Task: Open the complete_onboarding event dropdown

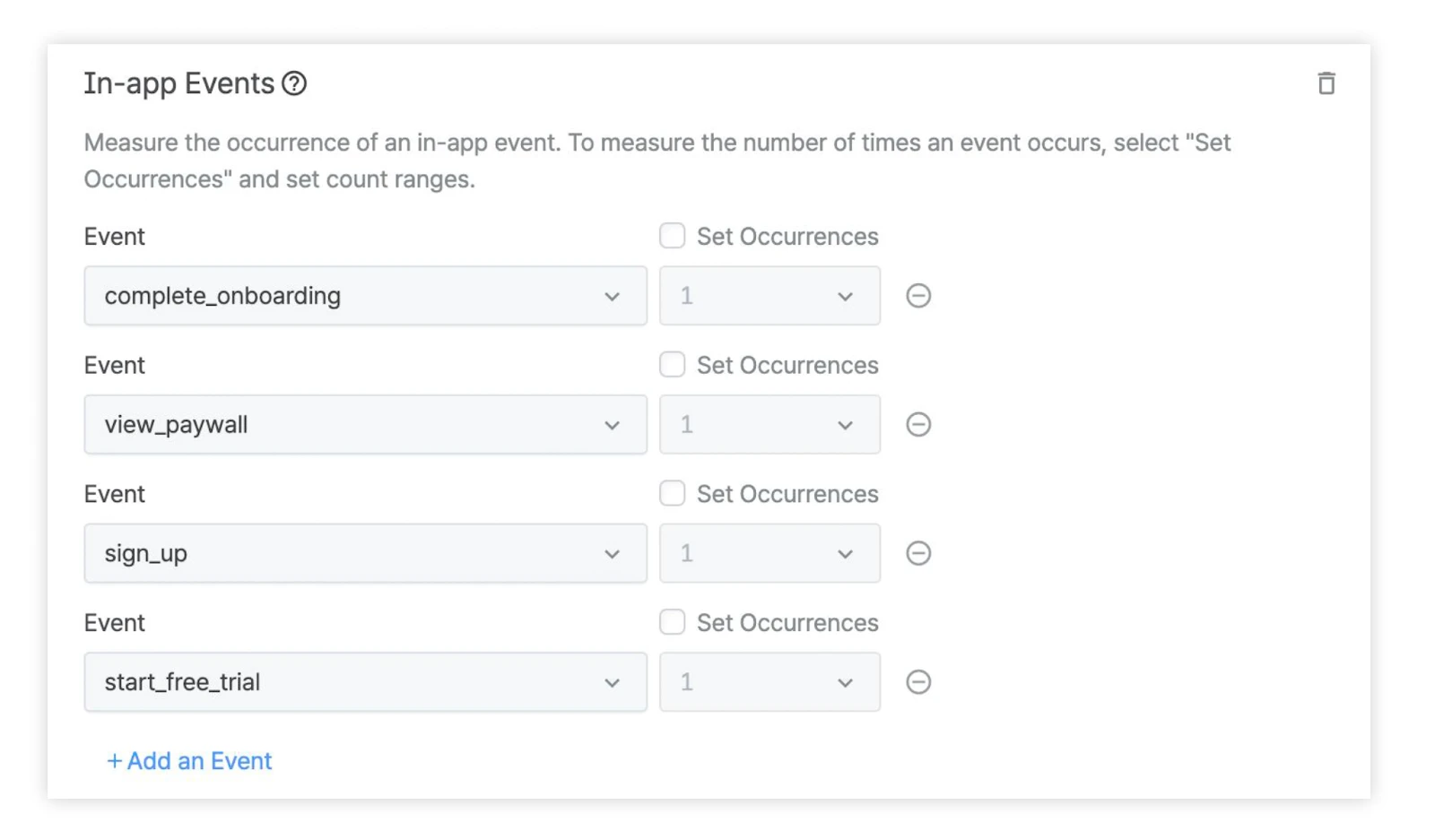Action: click(x=365, y=296)
